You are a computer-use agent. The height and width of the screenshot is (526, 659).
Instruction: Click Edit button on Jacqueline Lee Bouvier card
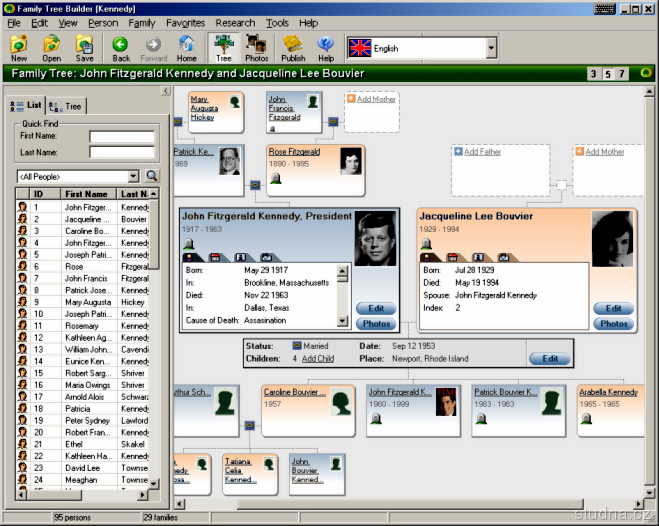coord(614,308)
